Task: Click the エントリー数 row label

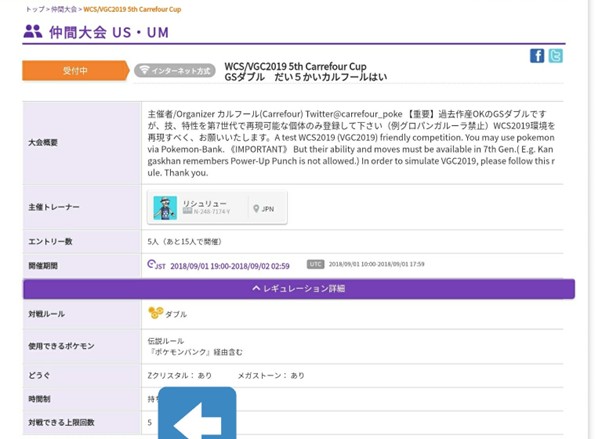Action: coord(50,242)
